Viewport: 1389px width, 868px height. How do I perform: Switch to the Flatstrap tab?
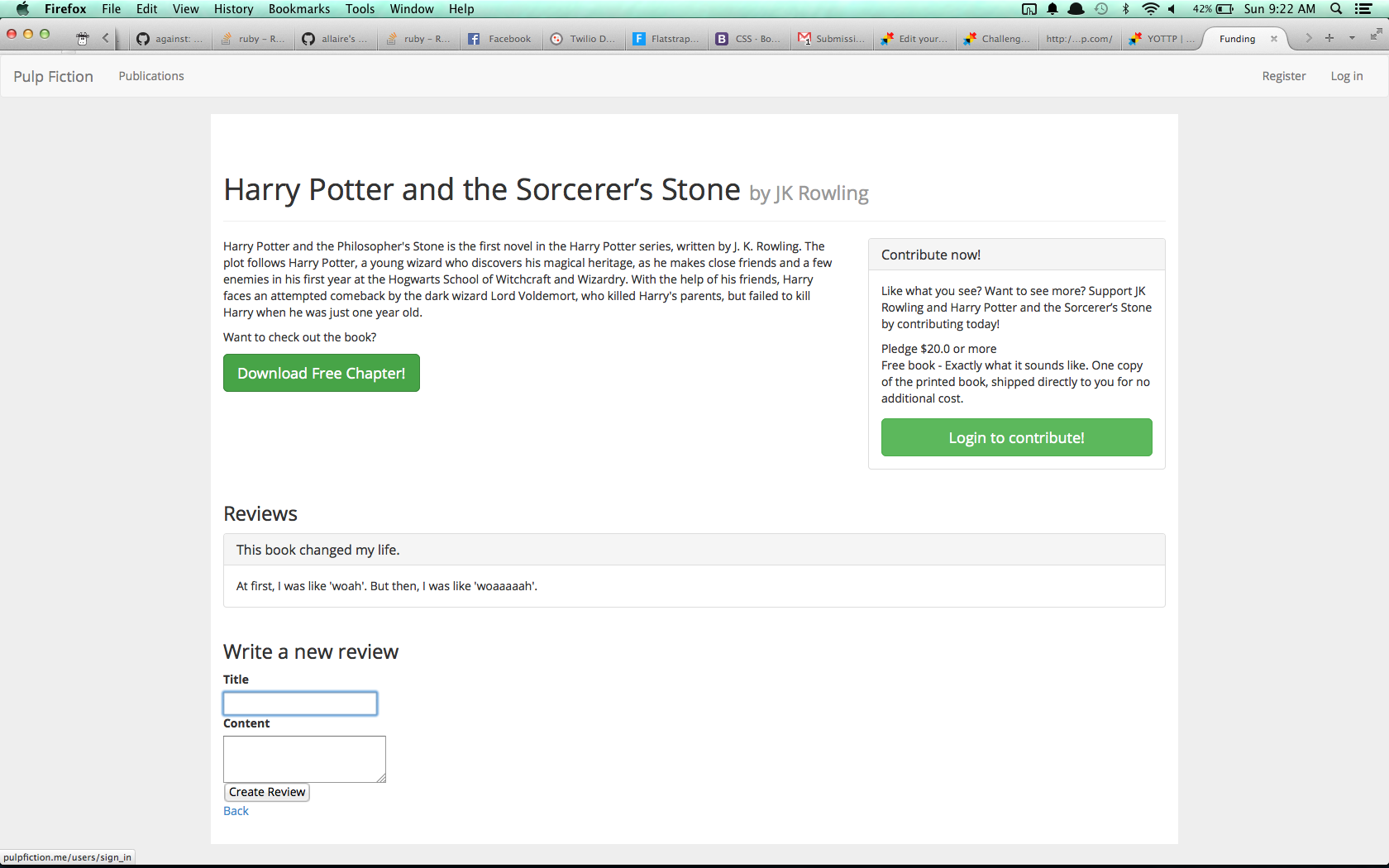tap(666, 39)
